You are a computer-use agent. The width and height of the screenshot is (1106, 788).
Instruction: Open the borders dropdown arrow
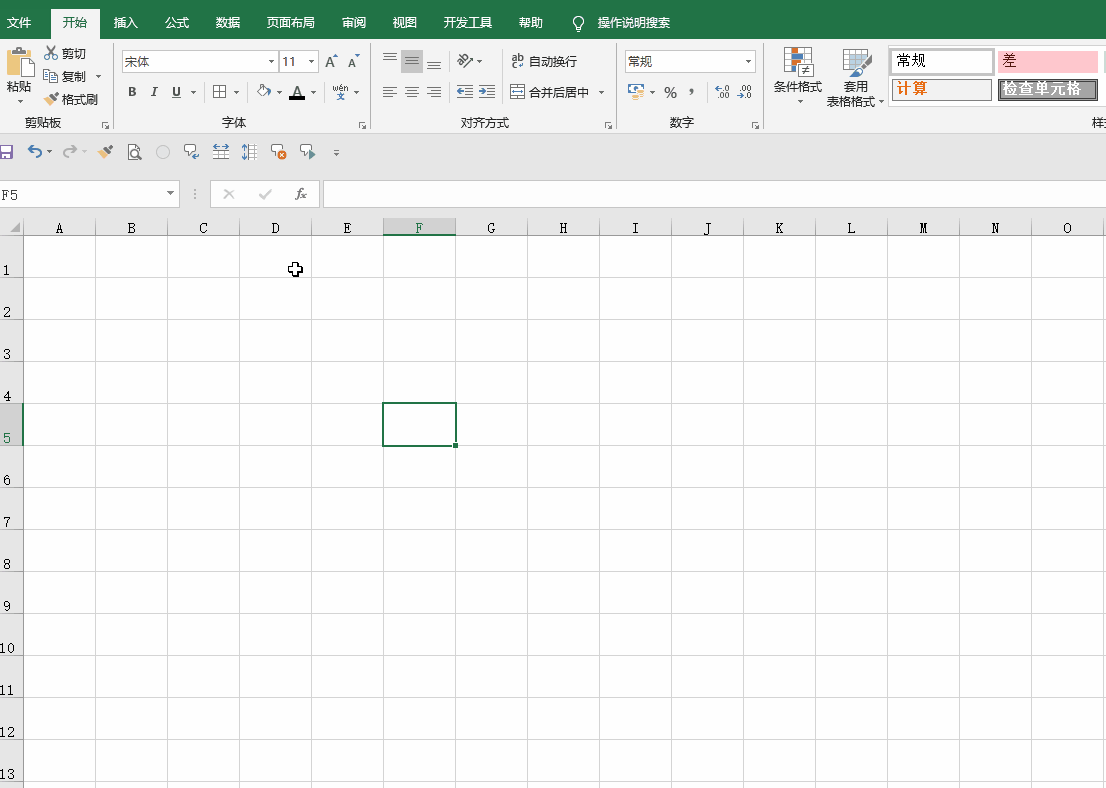pyautogui.click(x=236, y=92)
